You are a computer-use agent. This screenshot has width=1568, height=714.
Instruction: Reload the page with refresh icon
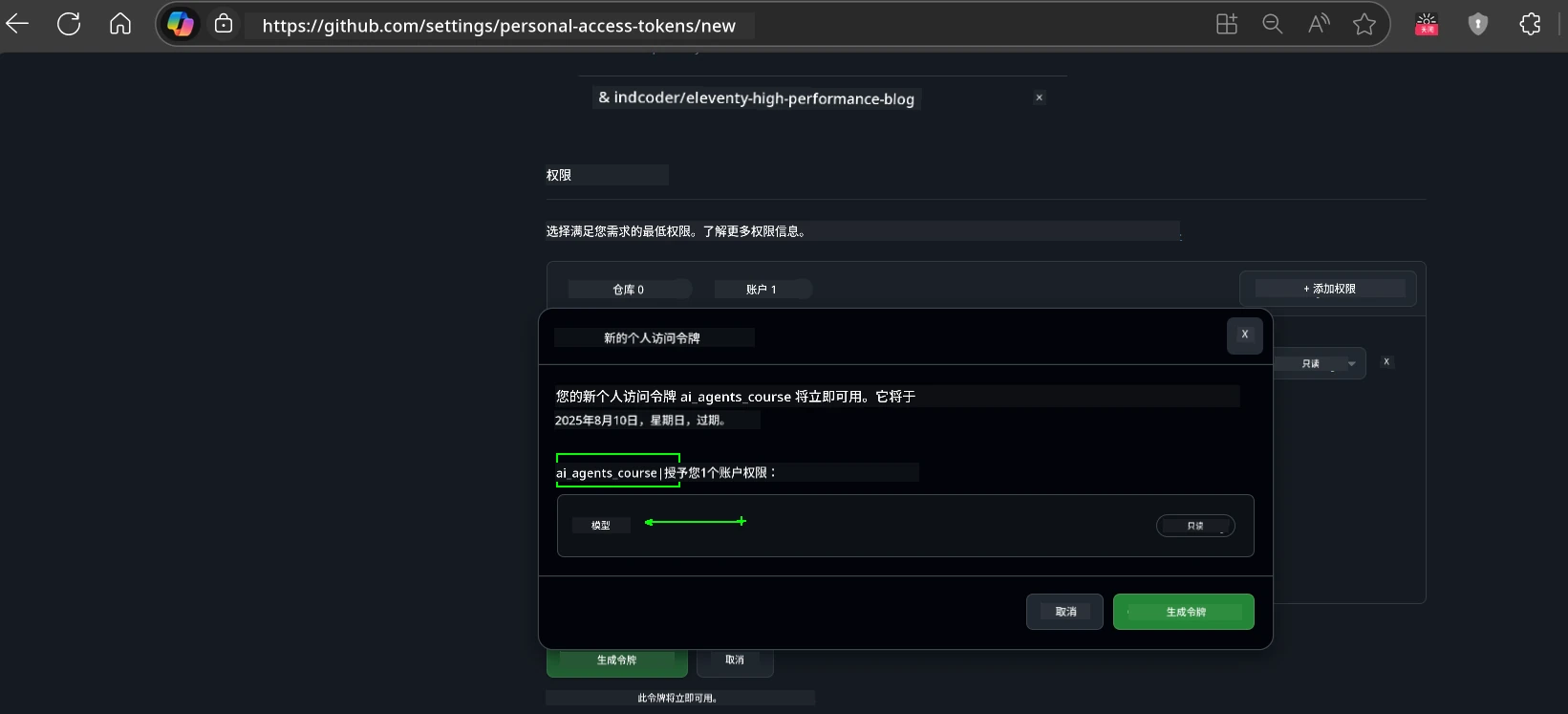pos(69,25)
